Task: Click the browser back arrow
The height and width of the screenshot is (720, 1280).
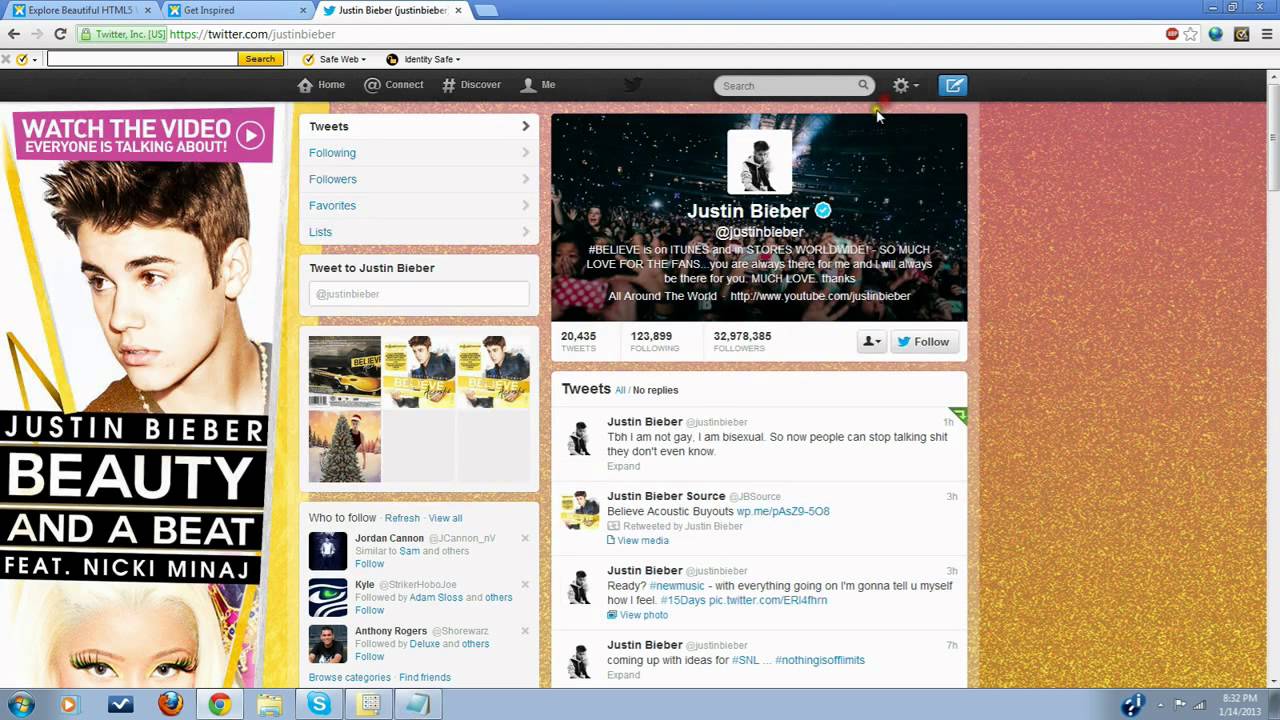Action: 14,34
